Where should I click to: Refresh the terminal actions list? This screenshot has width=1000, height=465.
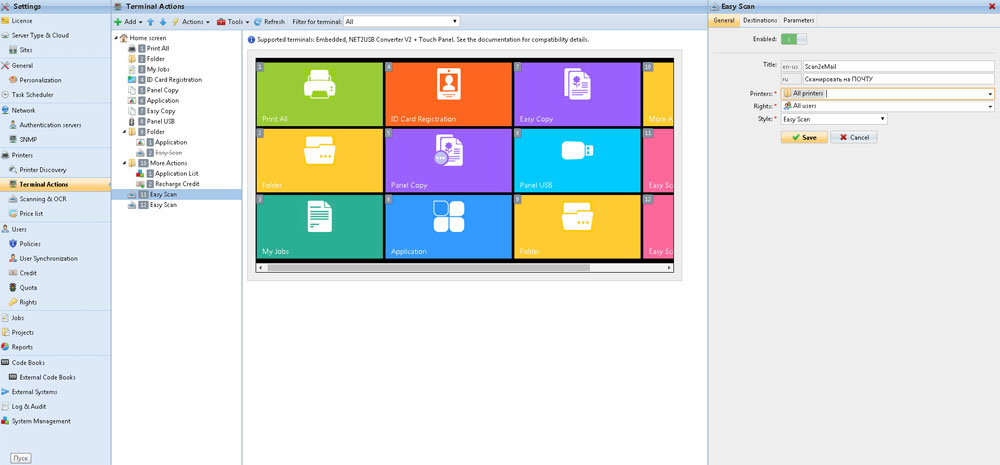tap(270, 22)
